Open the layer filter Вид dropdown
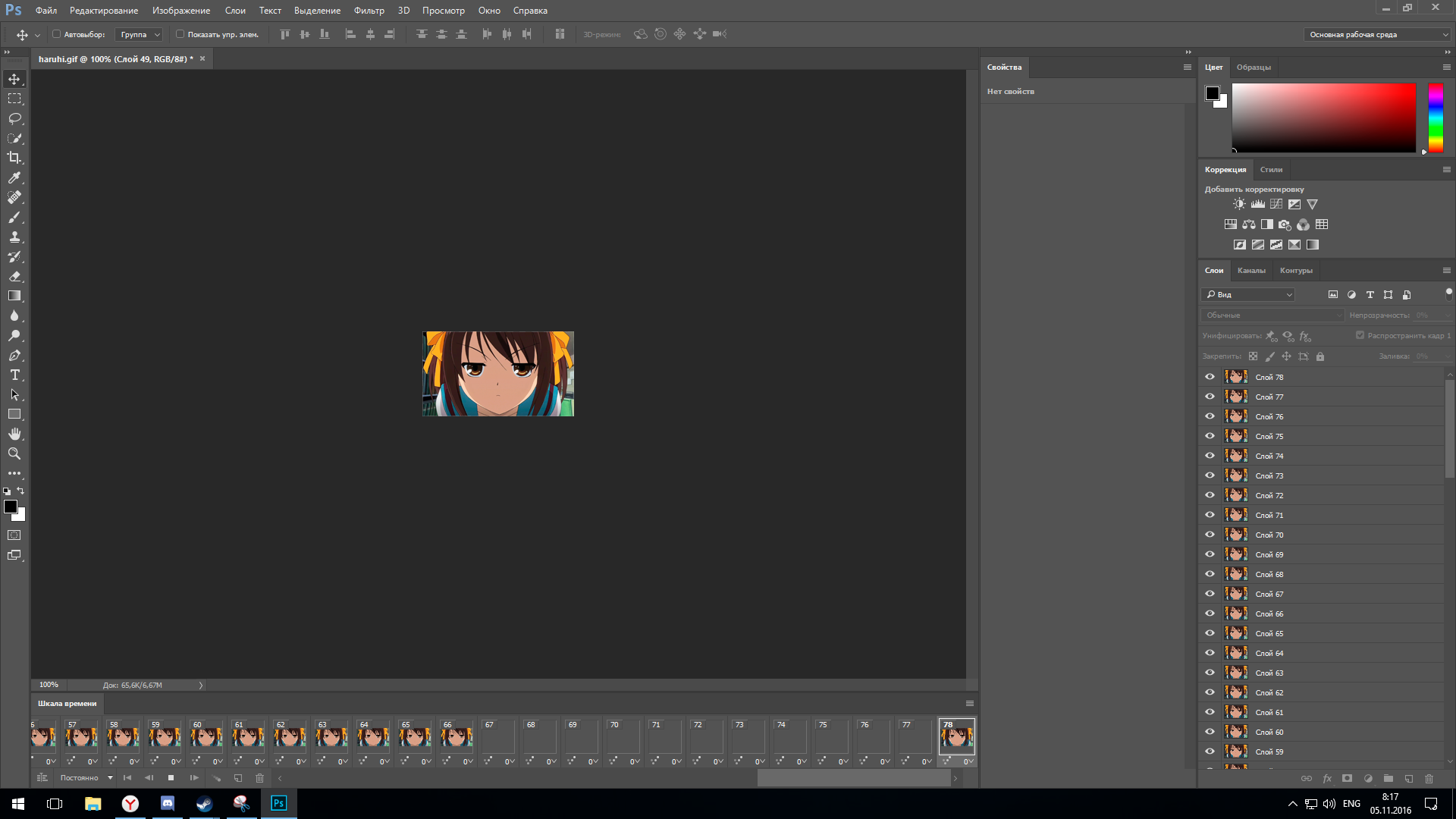 click(x=1248, y=294)
